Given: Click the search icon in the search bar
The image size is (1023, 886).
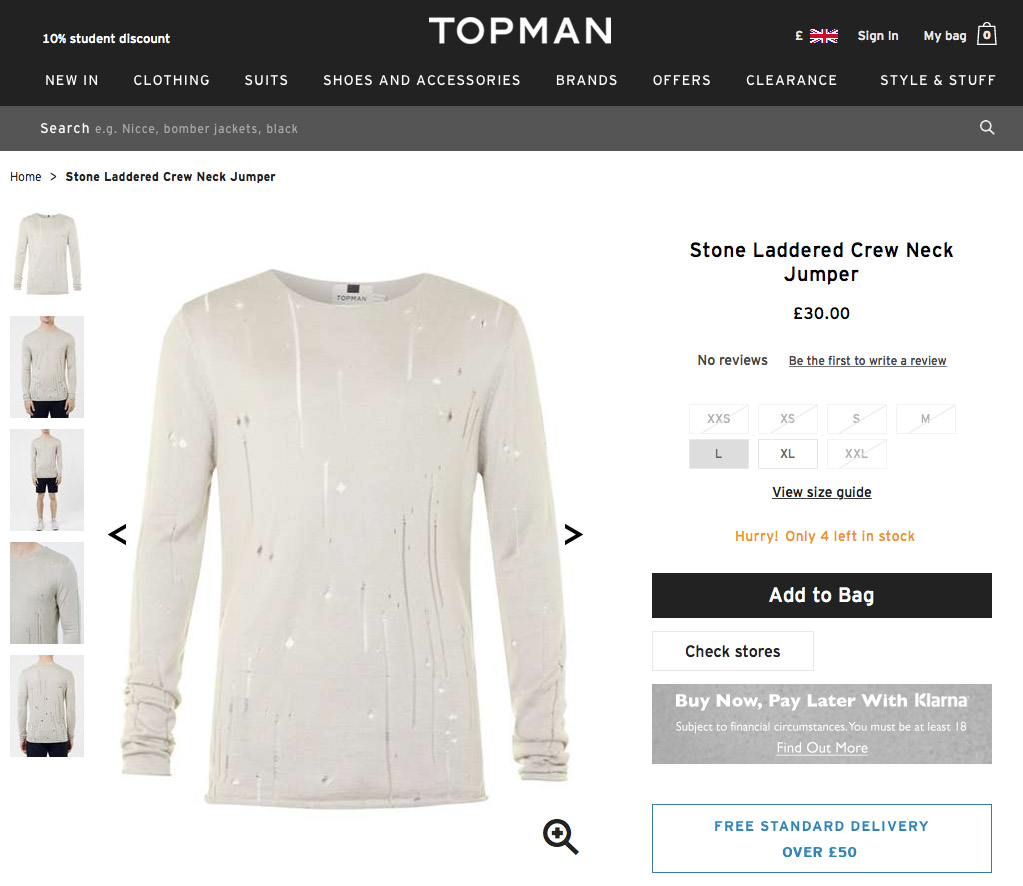Looking at the screenshot, I should (986, 128).
